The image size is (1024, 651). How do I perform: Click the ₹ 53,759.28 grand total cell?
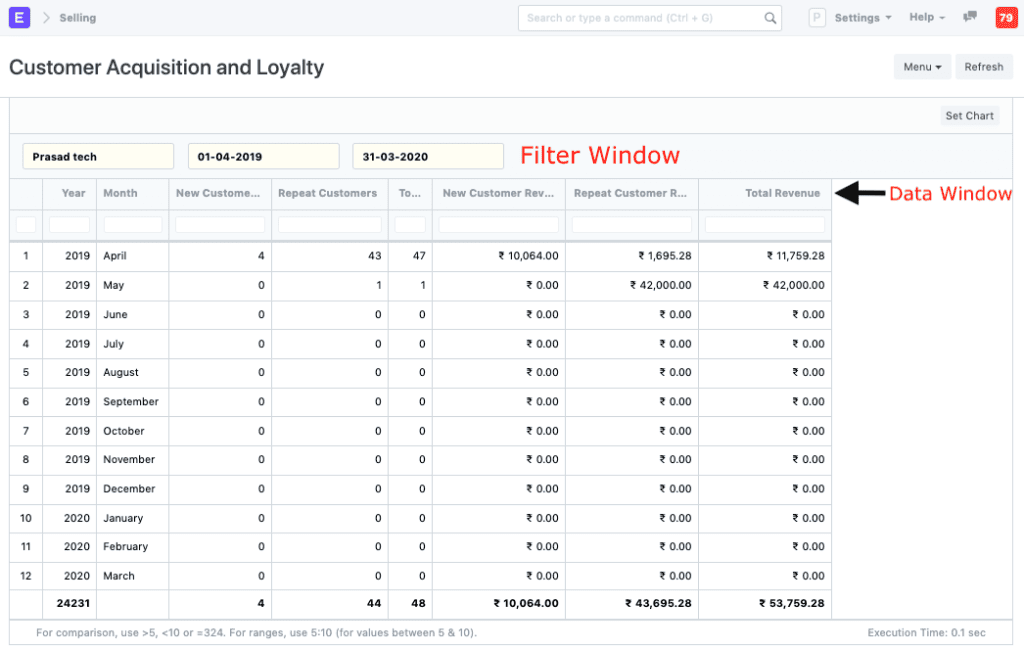click(x=765, y=603)
